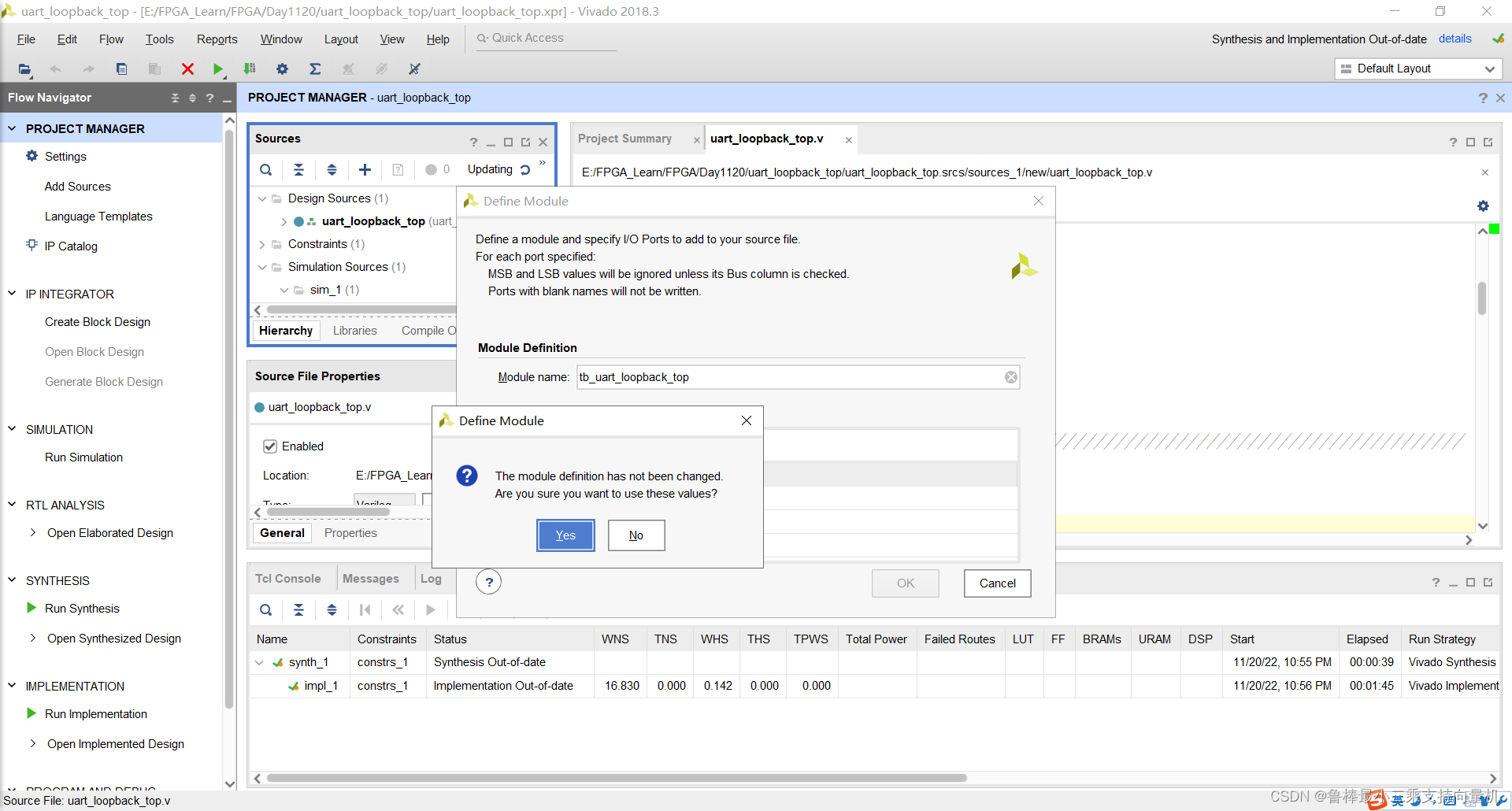1512x811 pixels.
Task: Click the red Delete toolbar icon
Action: click(x=187, y=69)
